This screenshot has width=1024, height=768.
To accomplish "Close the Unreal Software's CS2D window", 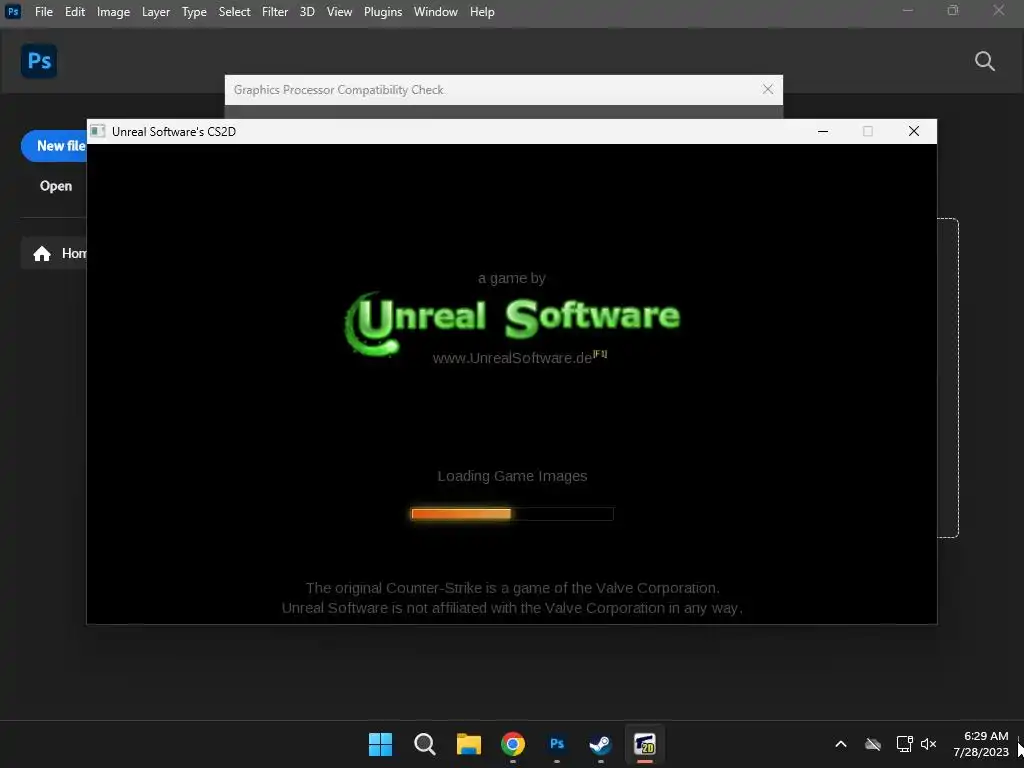I will [914, 131].
